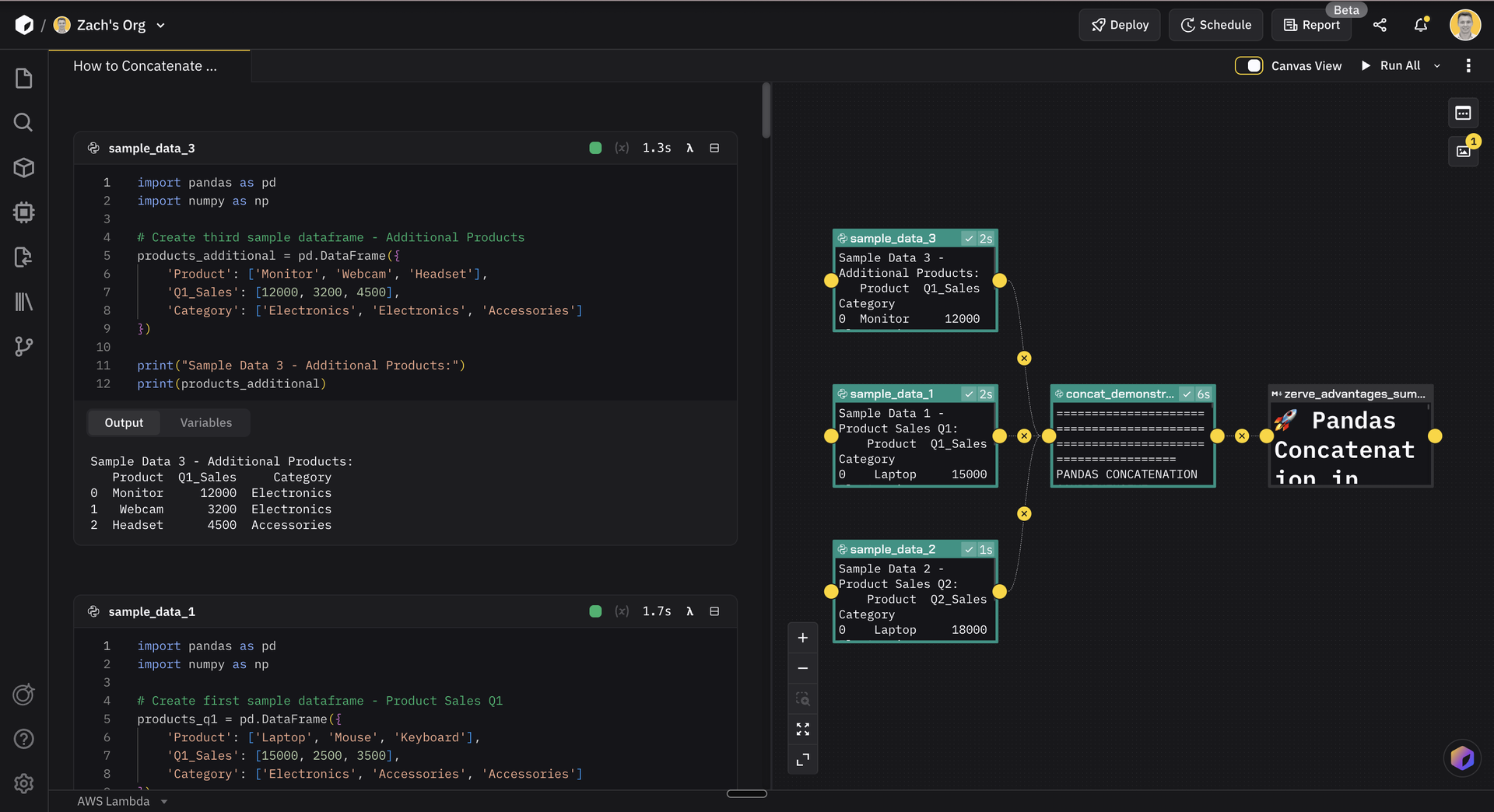1494x812 pixels.
Task: Open the Run All dropdown arrow
Action: click(1437, 66)
